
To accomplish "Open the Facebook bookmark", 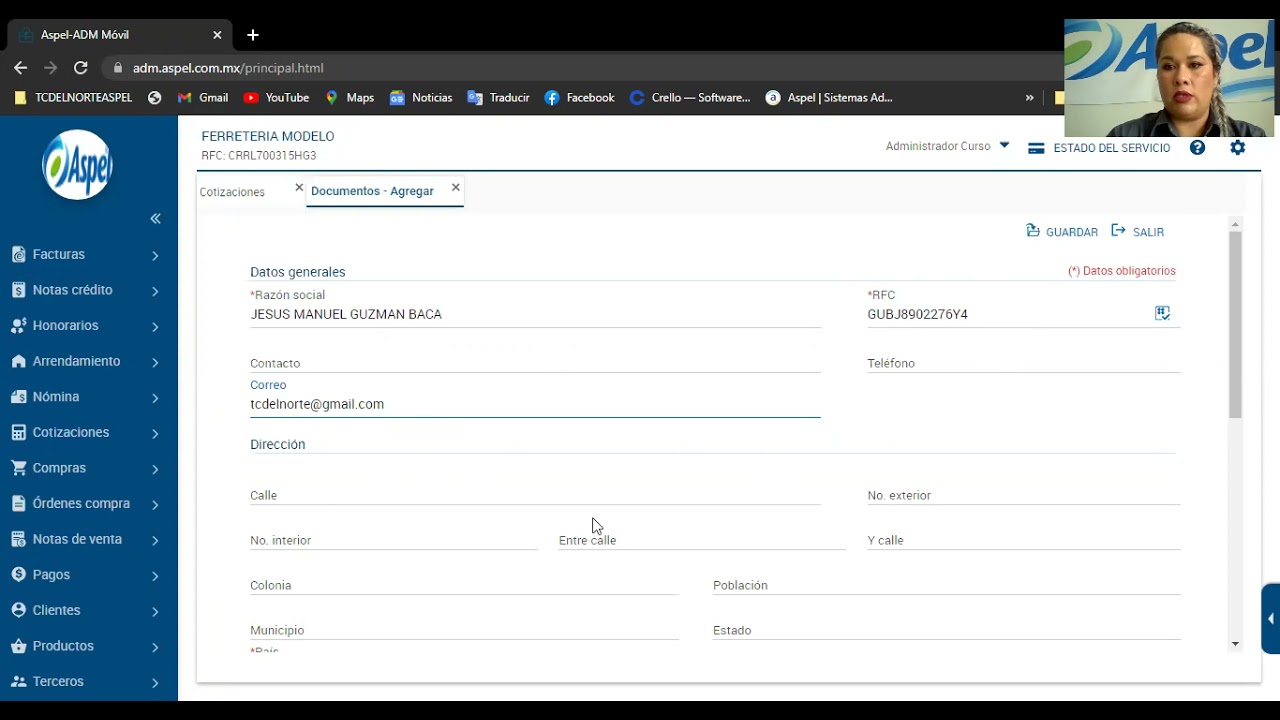I will tap(580, 98).
